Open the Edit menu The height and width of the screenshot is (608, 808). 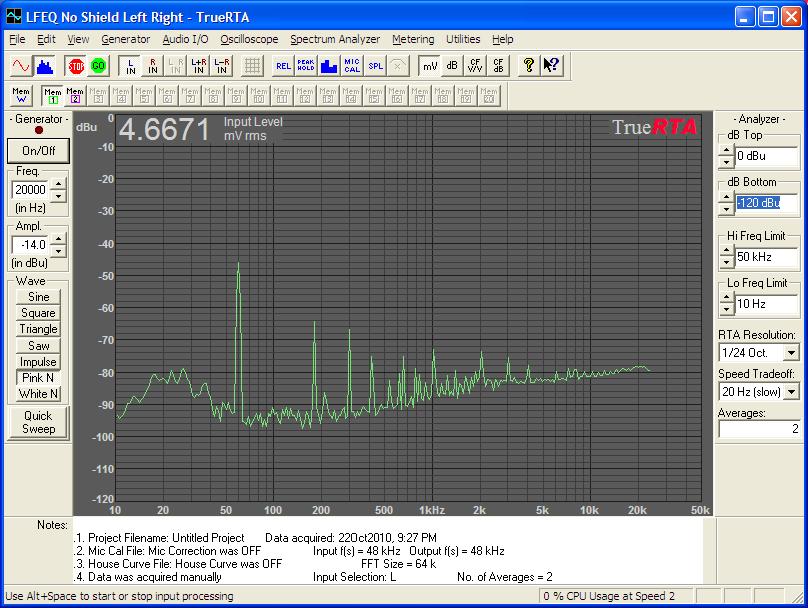coord(46,39)
